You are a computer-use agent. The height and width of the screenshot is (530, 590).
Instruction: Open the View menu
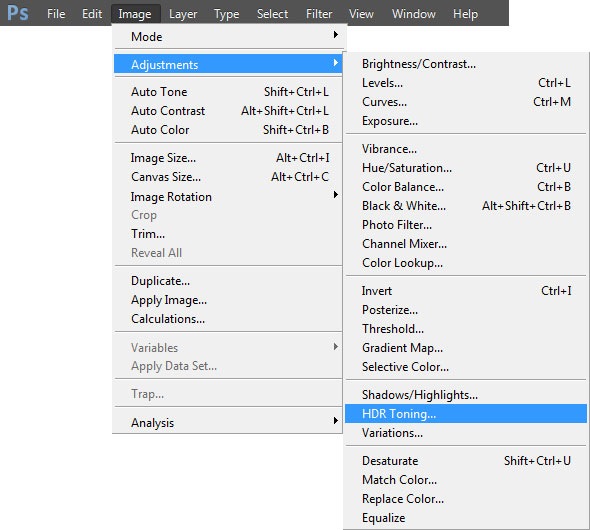pos(361,14)
